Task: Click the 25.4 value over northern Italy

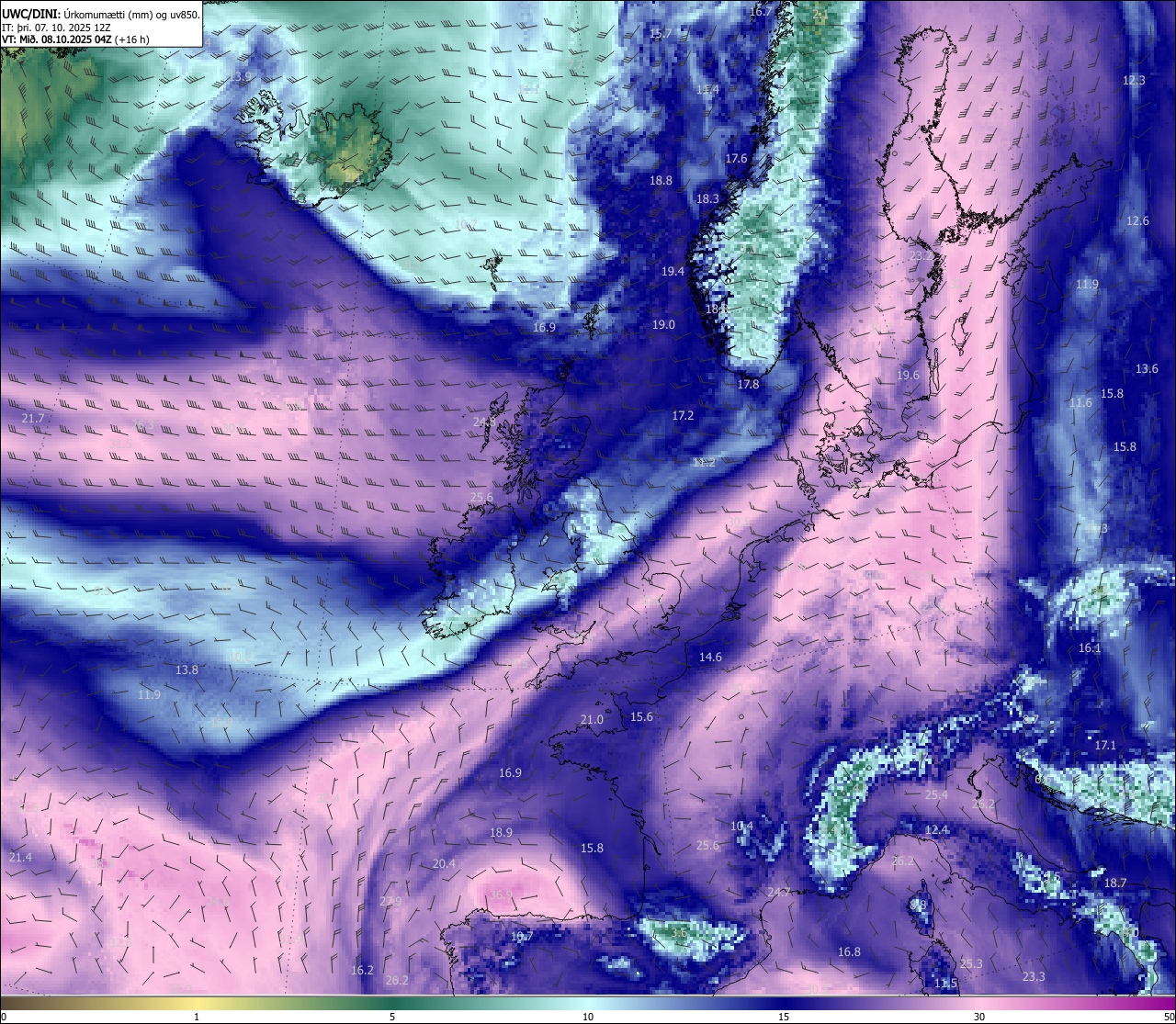Action: coord(936,795)
